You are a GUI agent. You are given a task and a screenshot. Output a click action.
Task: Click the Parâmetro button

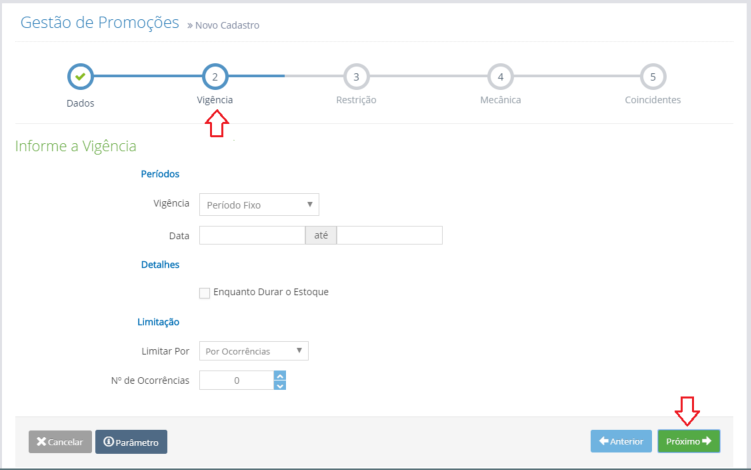(131, 442)
